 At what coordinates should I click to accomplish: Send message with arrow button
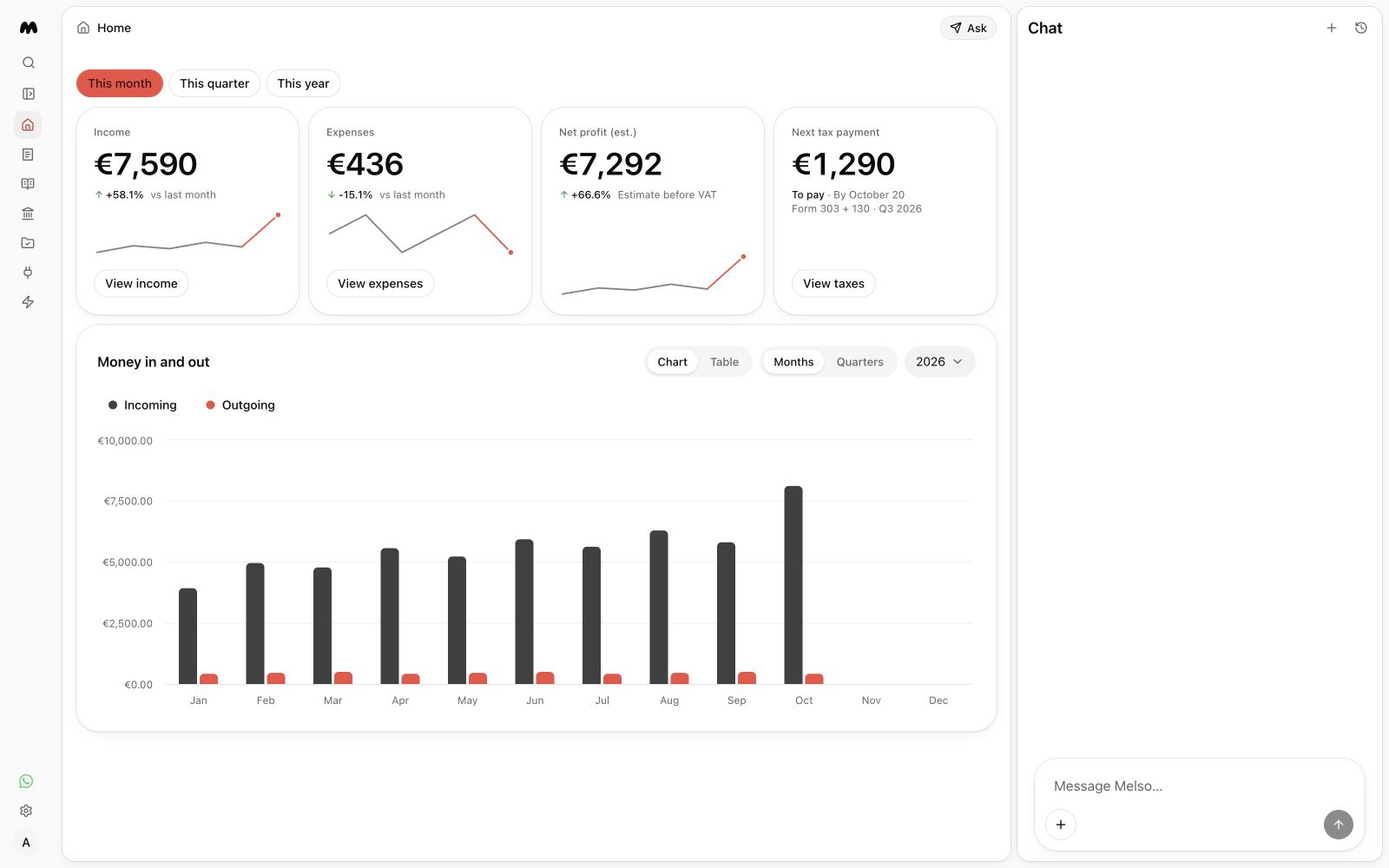(x=1338, y=825)
